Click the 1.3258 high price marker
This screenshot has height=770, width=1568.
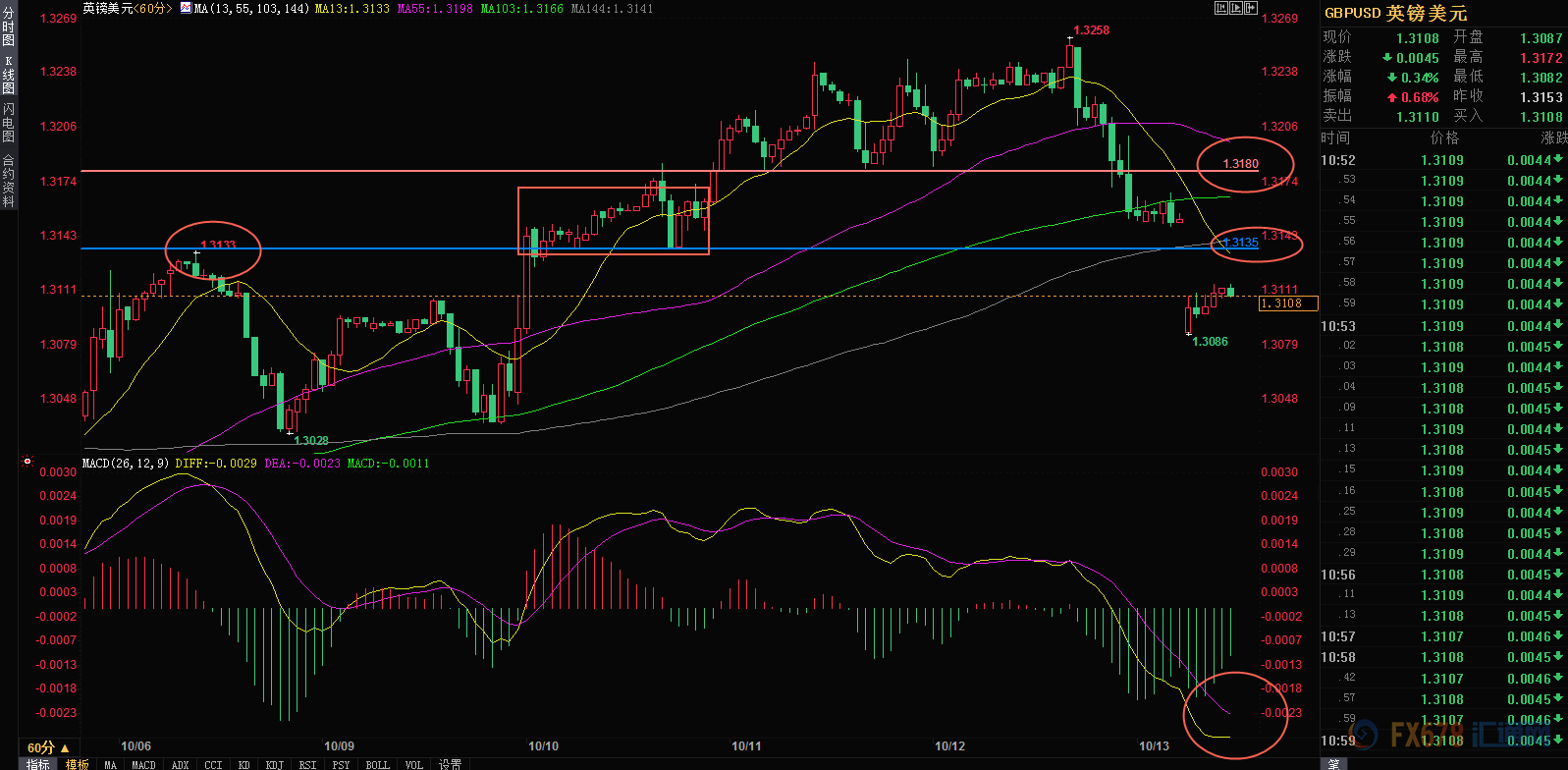pos(1091,30)
